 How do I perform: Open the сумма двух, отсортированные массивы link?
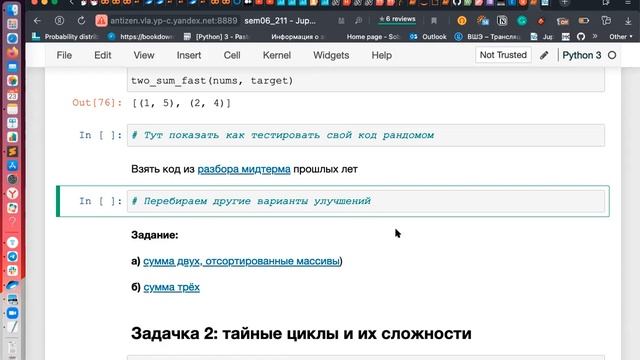click(241, 261)
